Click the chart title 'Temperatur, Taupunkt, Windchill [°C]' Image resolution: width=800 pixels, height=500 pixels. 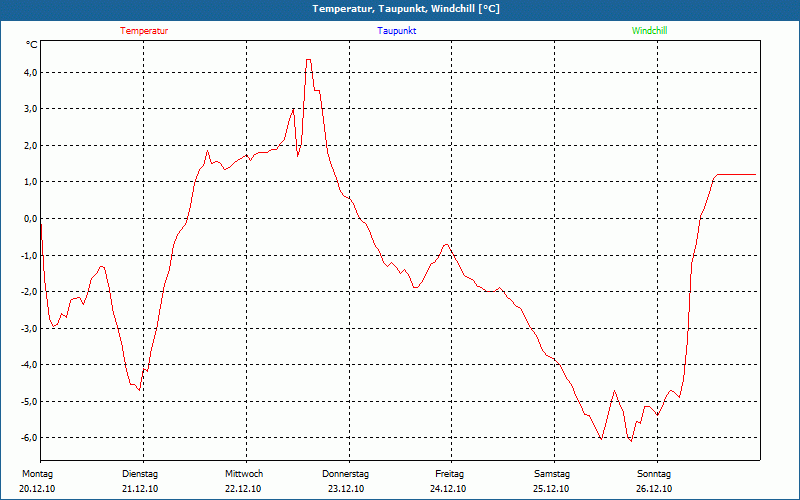(406, 9)
